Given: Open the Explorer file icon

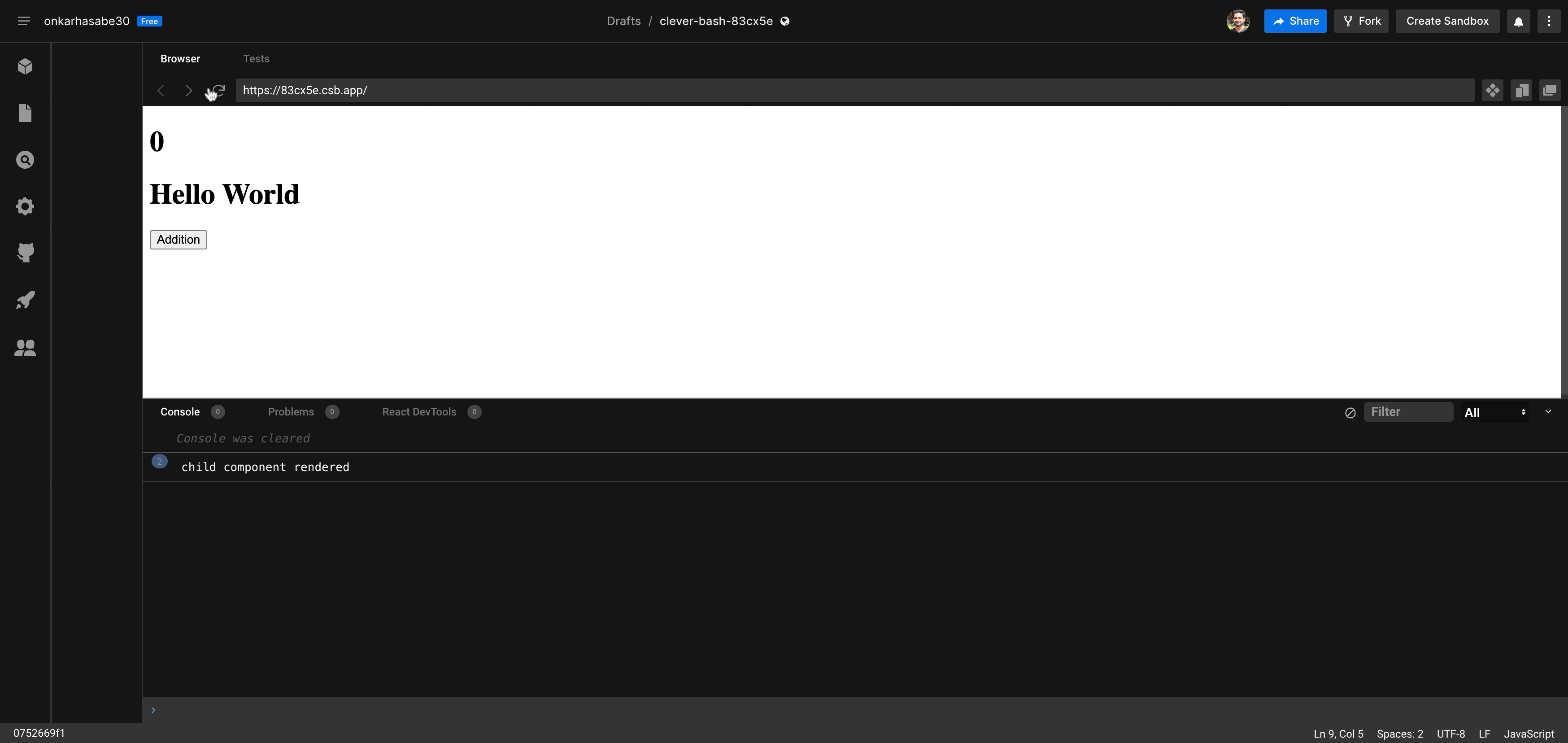Looking at the screenshot, I should pyautogui.click(x=25, y=113).
